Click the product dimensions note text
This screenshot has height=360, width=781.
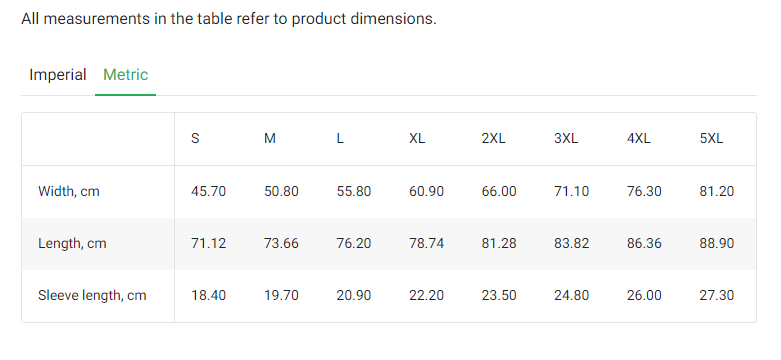click(229, 19)
